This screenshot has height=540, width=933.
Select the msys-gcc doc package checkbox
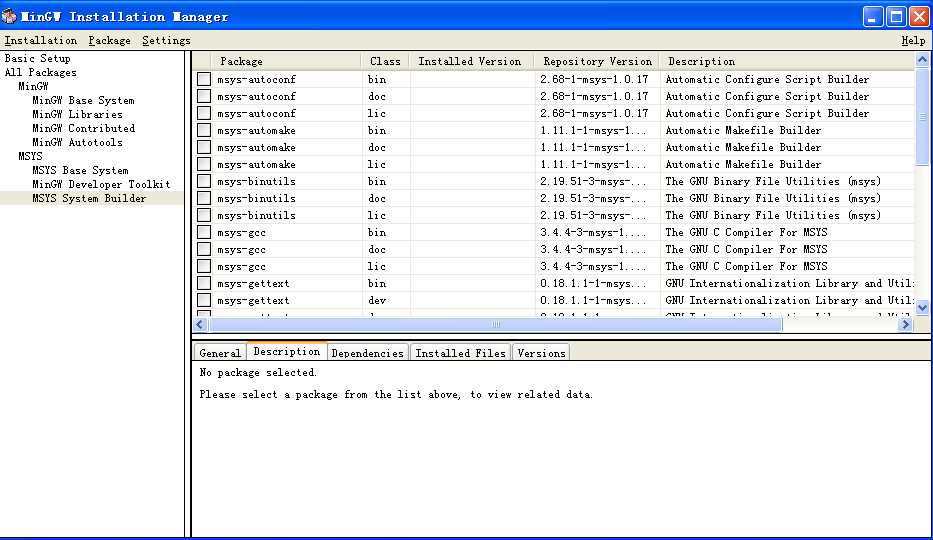pyautogui.click(x=204, y=249)
